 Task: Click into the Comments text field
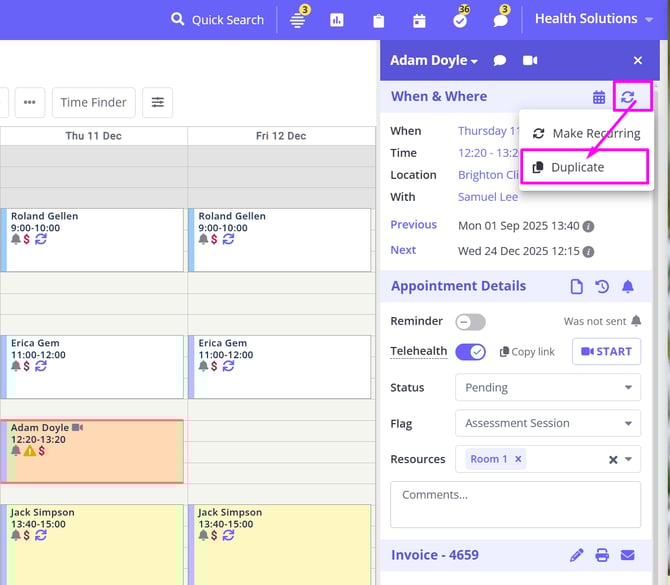515,504
